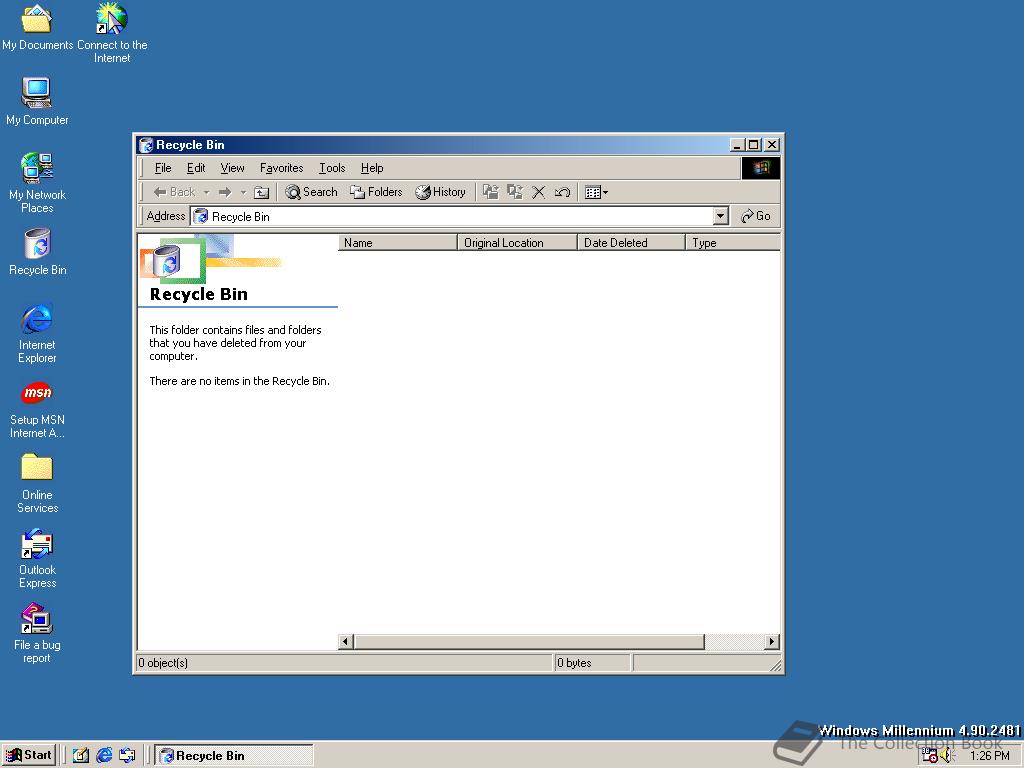The width and height of the screenshot is (1024, 768).
Task: Select File a bug report icon
Action: click(x=37, y=633)
